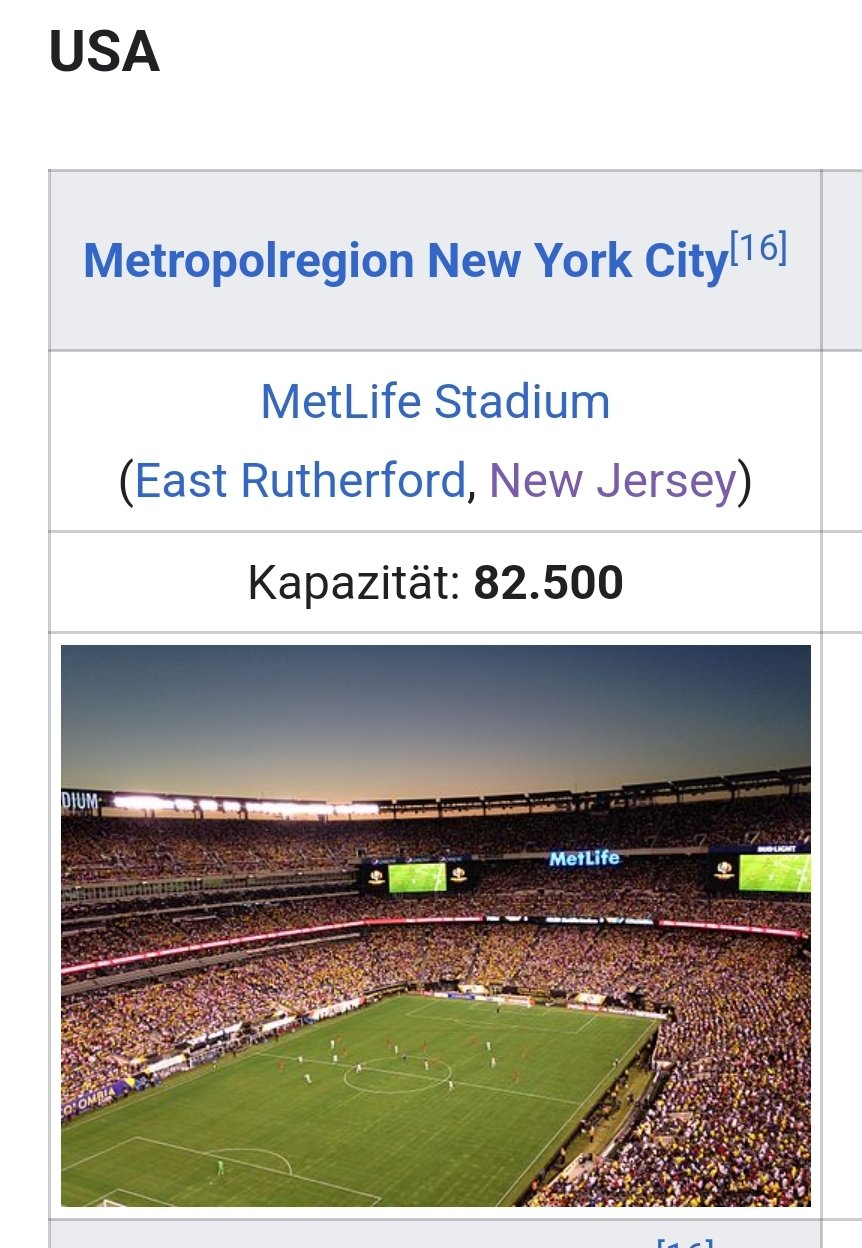The image size is (862, 1248).
Task: Click the USA section heading
Action: [x=105, y=54]
